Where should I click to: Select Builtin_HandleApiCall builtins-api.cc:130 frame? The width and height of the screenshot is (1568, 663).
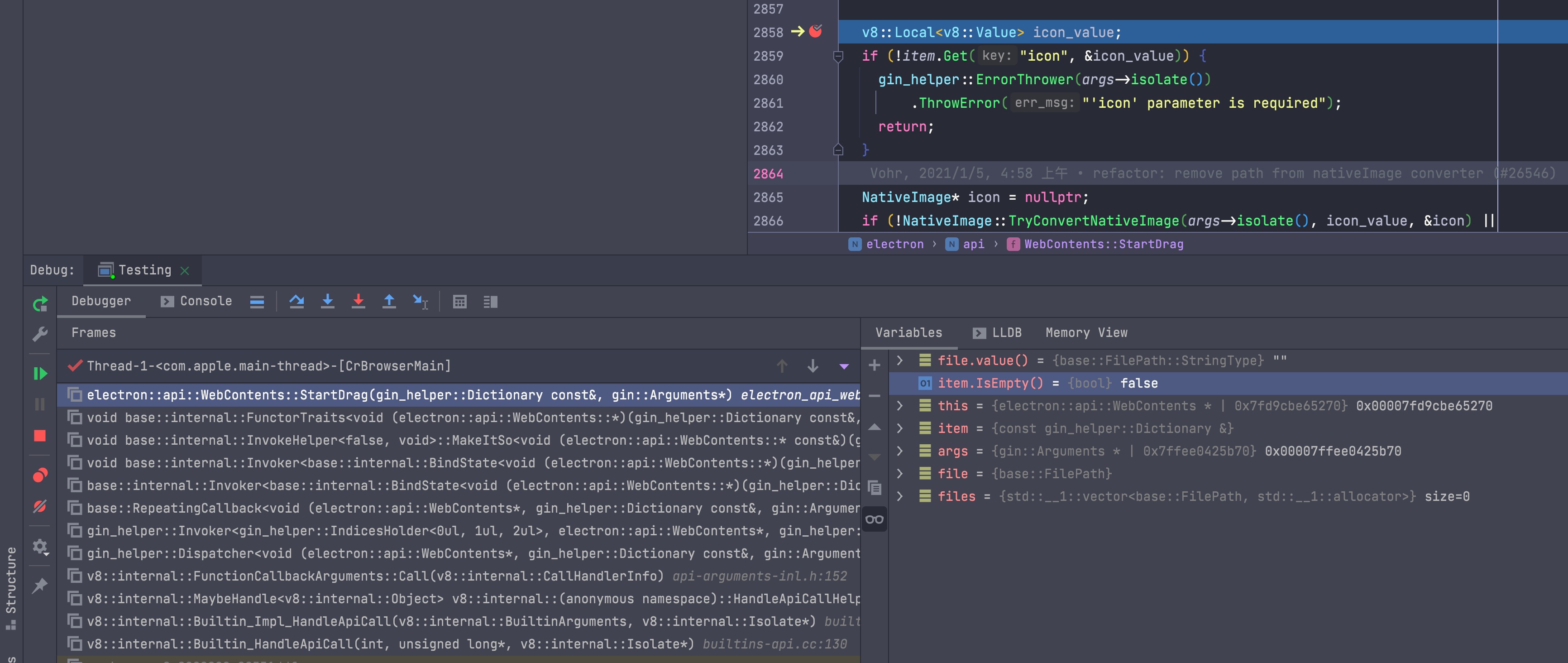459,644
